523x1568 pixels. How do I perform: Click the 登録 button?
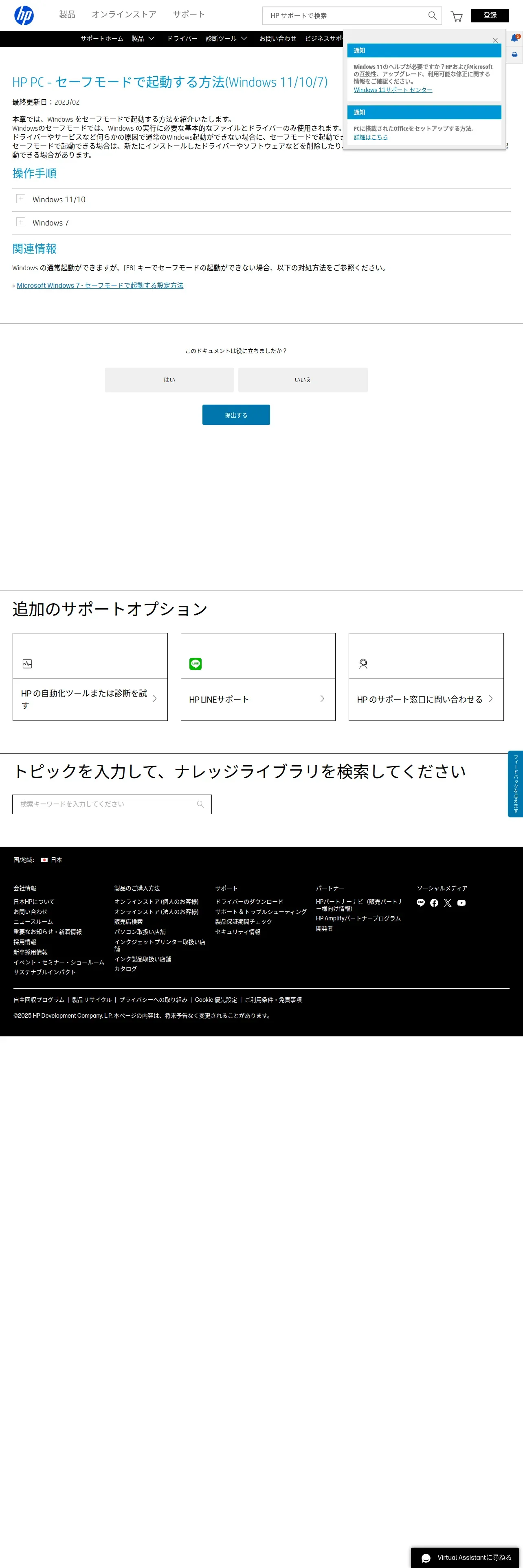[x=490, y=15]
